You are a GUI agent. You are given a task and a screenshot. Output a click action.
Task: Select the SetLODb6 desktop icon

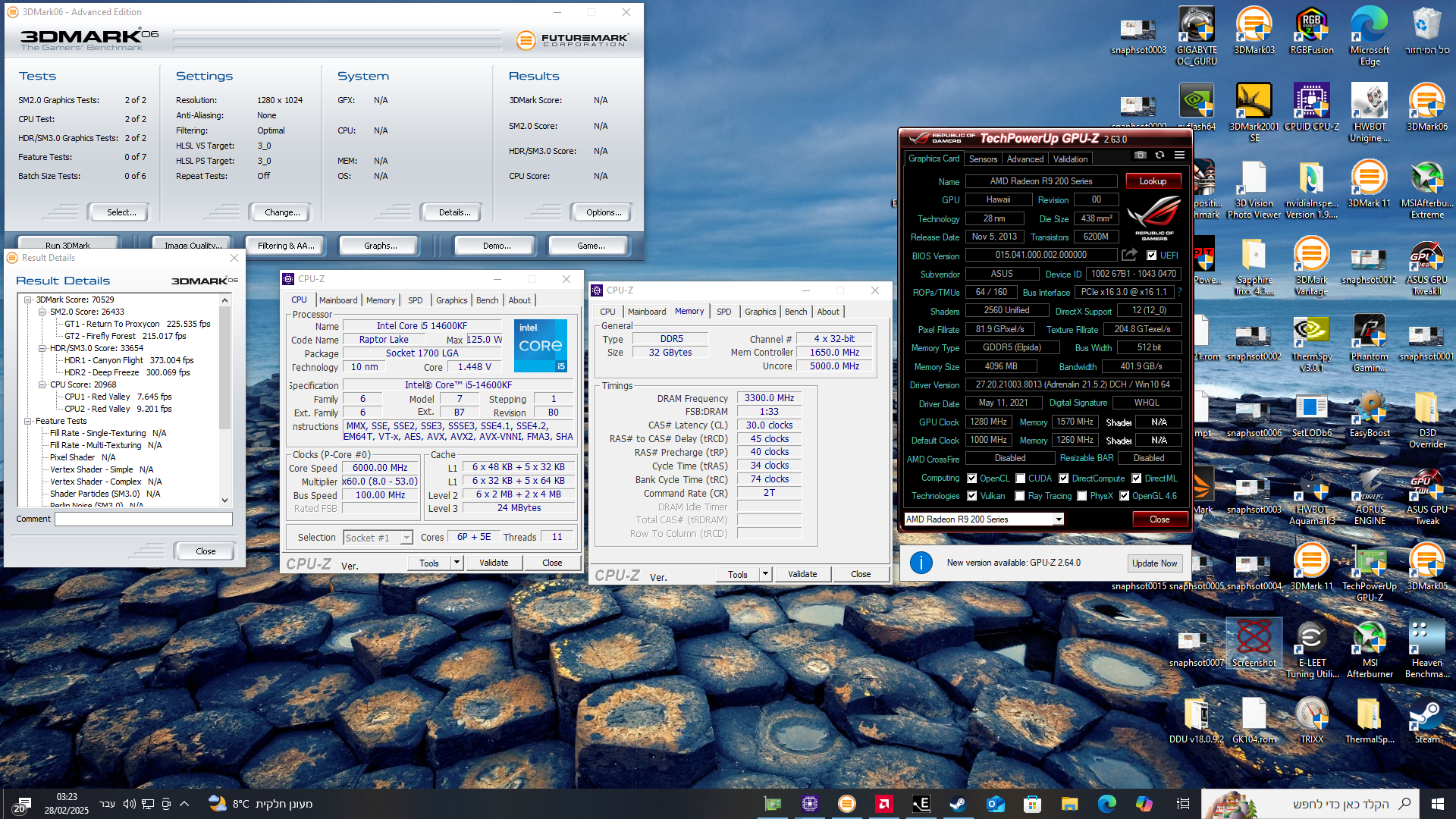click(1312, 414)
